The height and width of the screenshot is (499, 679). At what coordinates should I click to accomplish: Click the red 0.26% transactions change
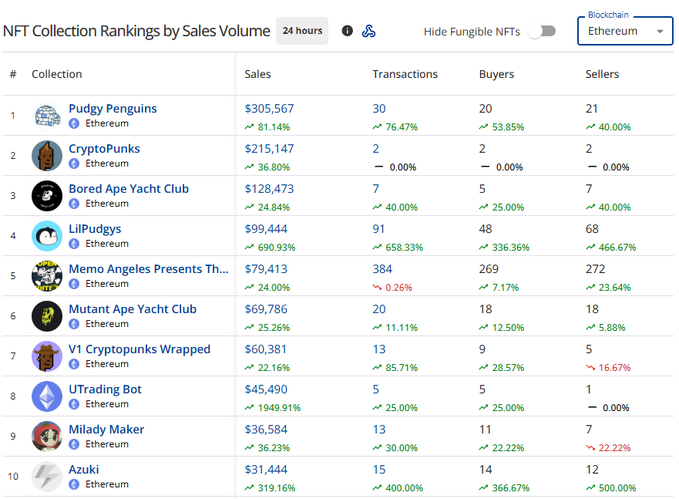(x=392, y=288)
